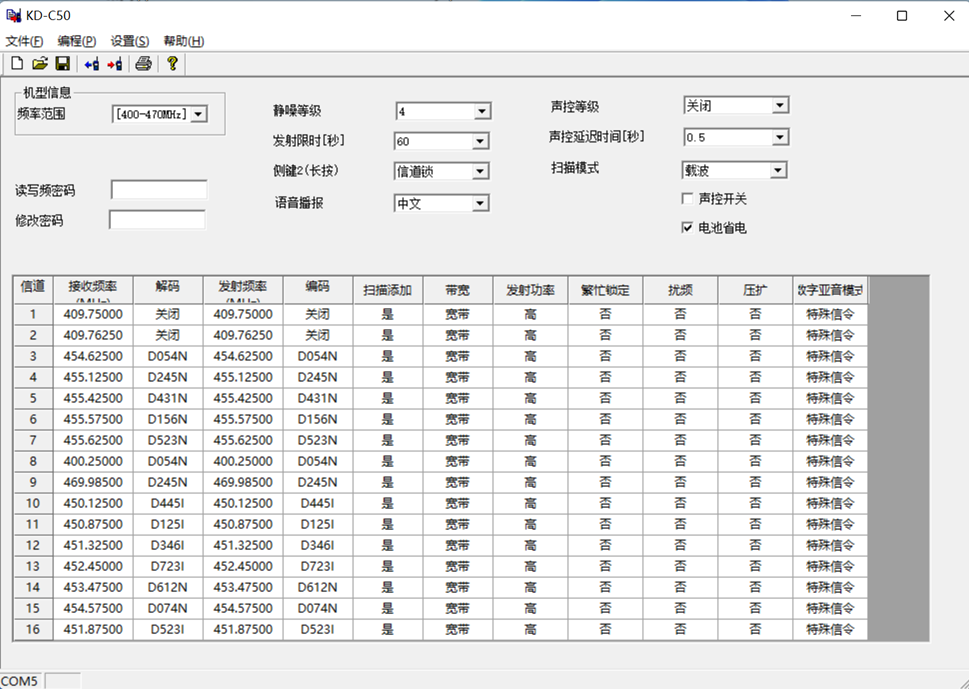969x689 pixels.
Task: Click the red arrow write-to-radio icon
Action: click(x=114, y=64)
